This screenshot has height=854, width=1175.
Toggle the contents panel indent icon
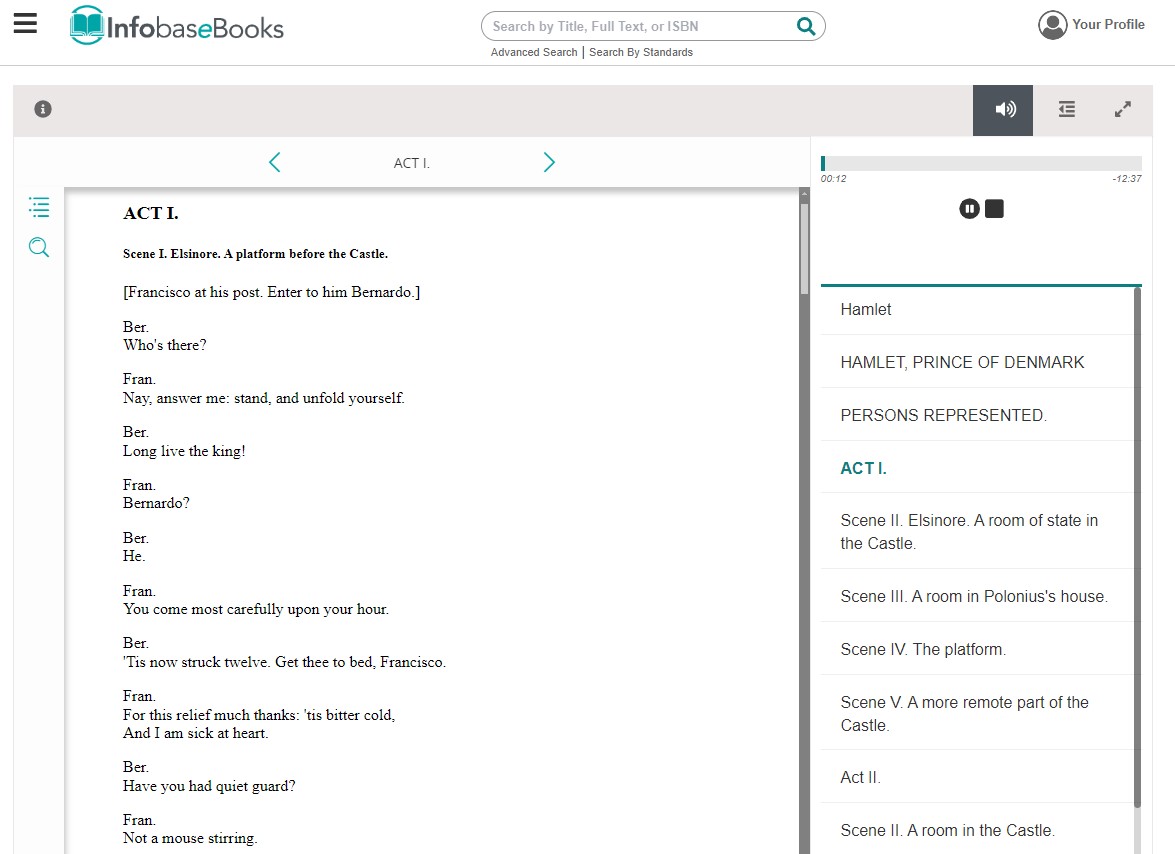[1066, 109]
